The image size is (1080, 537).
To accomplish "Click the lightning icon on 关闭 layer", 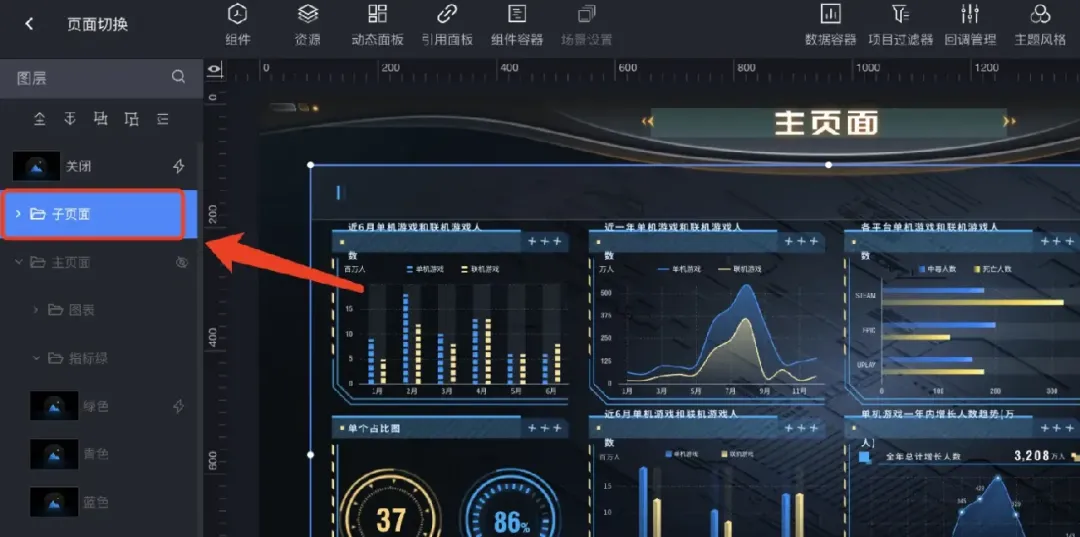I will 178,166.
